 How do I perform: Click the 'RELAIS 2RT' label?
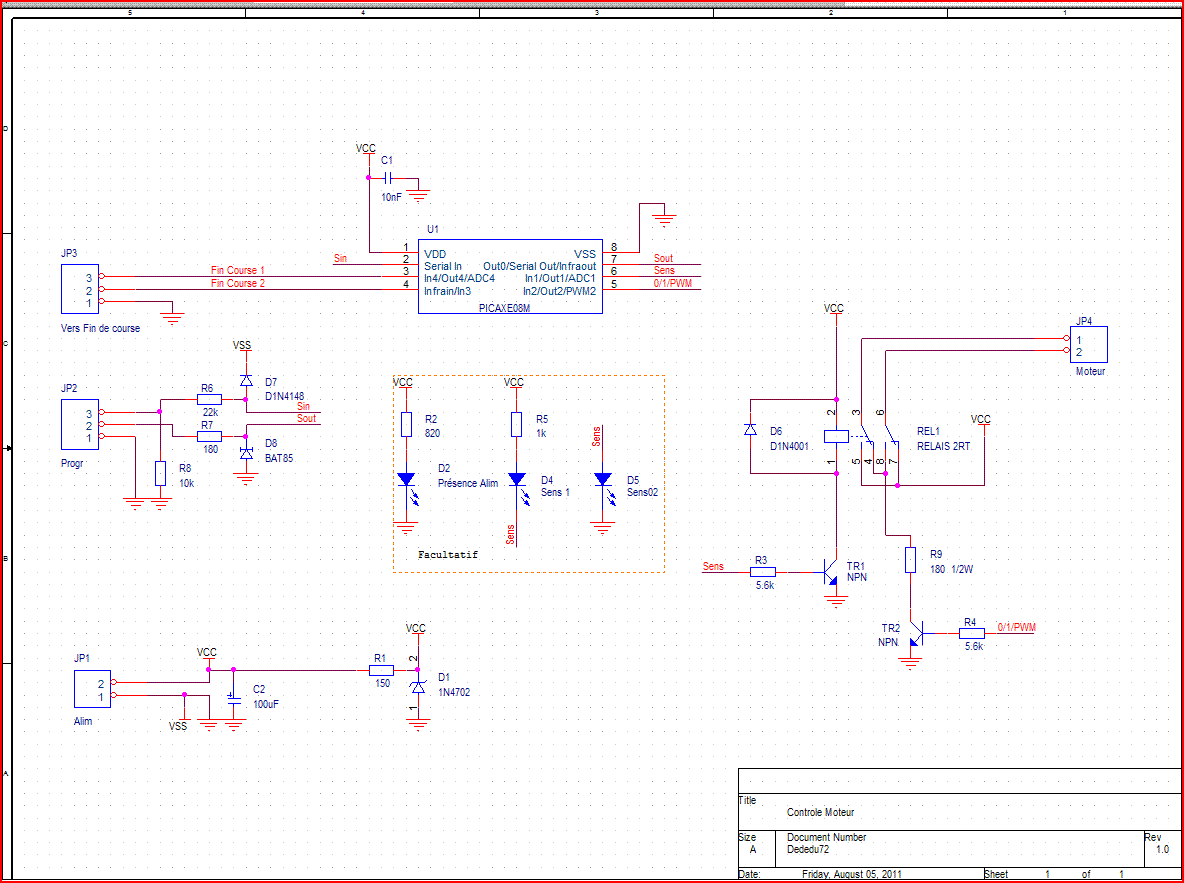(943, 446)
